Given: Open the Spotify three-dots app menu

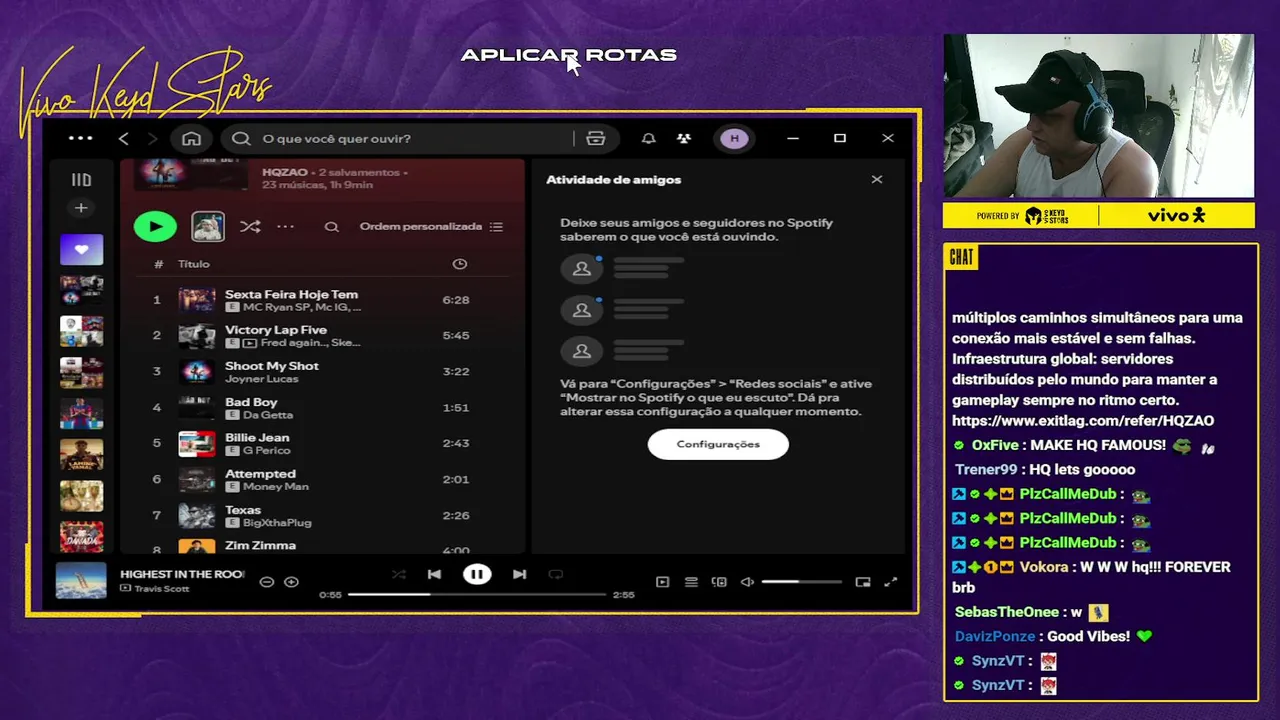Looking at the screenshot, I should (81, 138).
